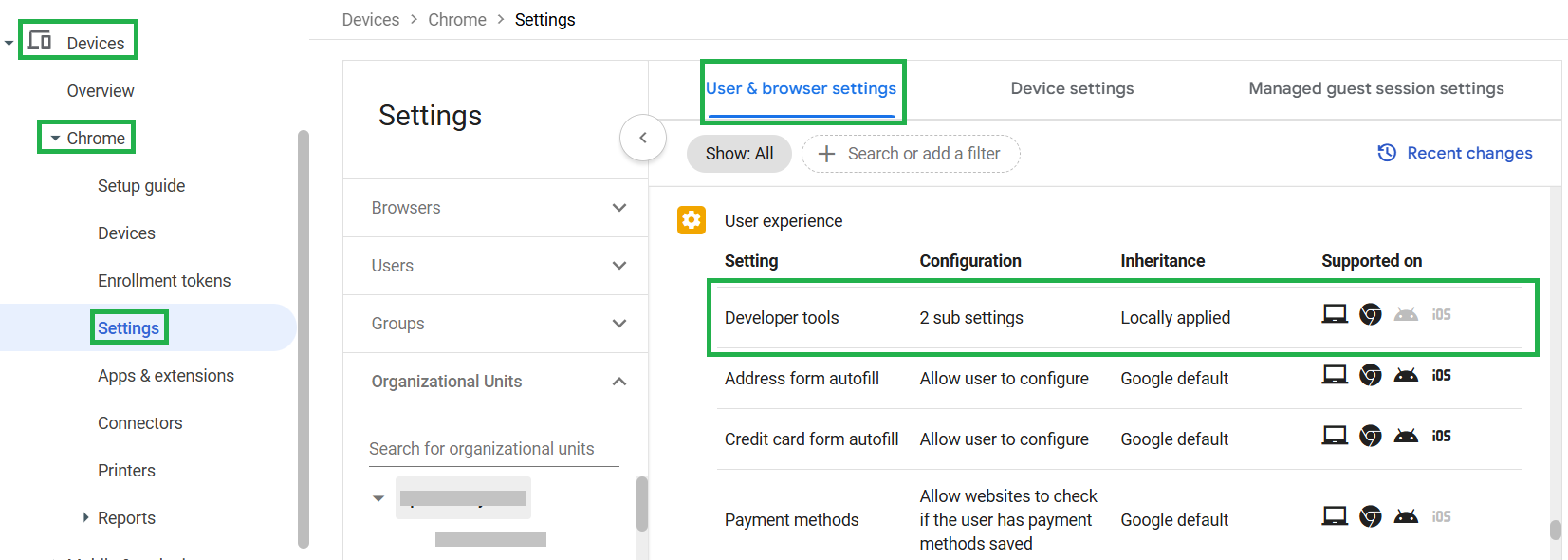The width and height of the screenshot is (1568, 560).
Task: Open Managed guest session settings tab
Action: [x=1376, y=88]
